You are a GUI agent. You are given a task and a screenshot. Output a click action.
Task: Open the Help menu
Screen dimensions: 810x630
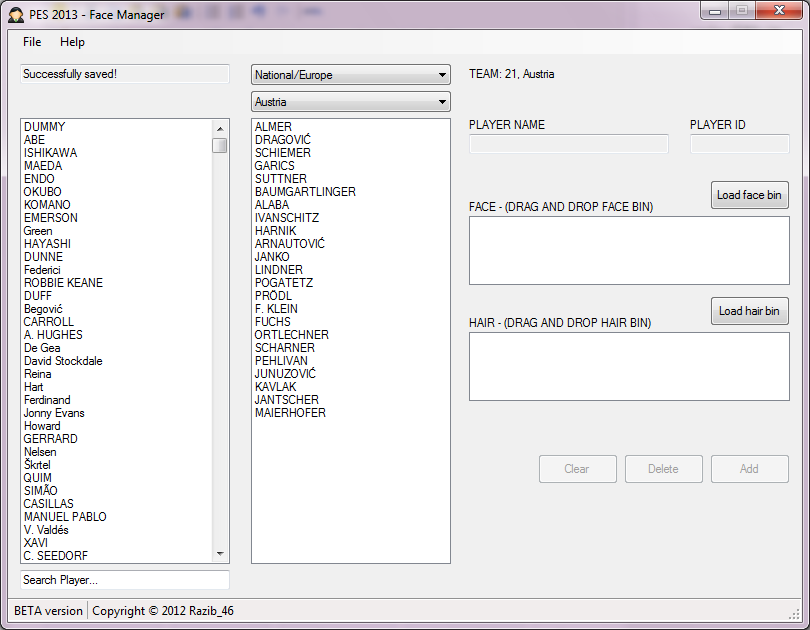(x=72, y=42)
